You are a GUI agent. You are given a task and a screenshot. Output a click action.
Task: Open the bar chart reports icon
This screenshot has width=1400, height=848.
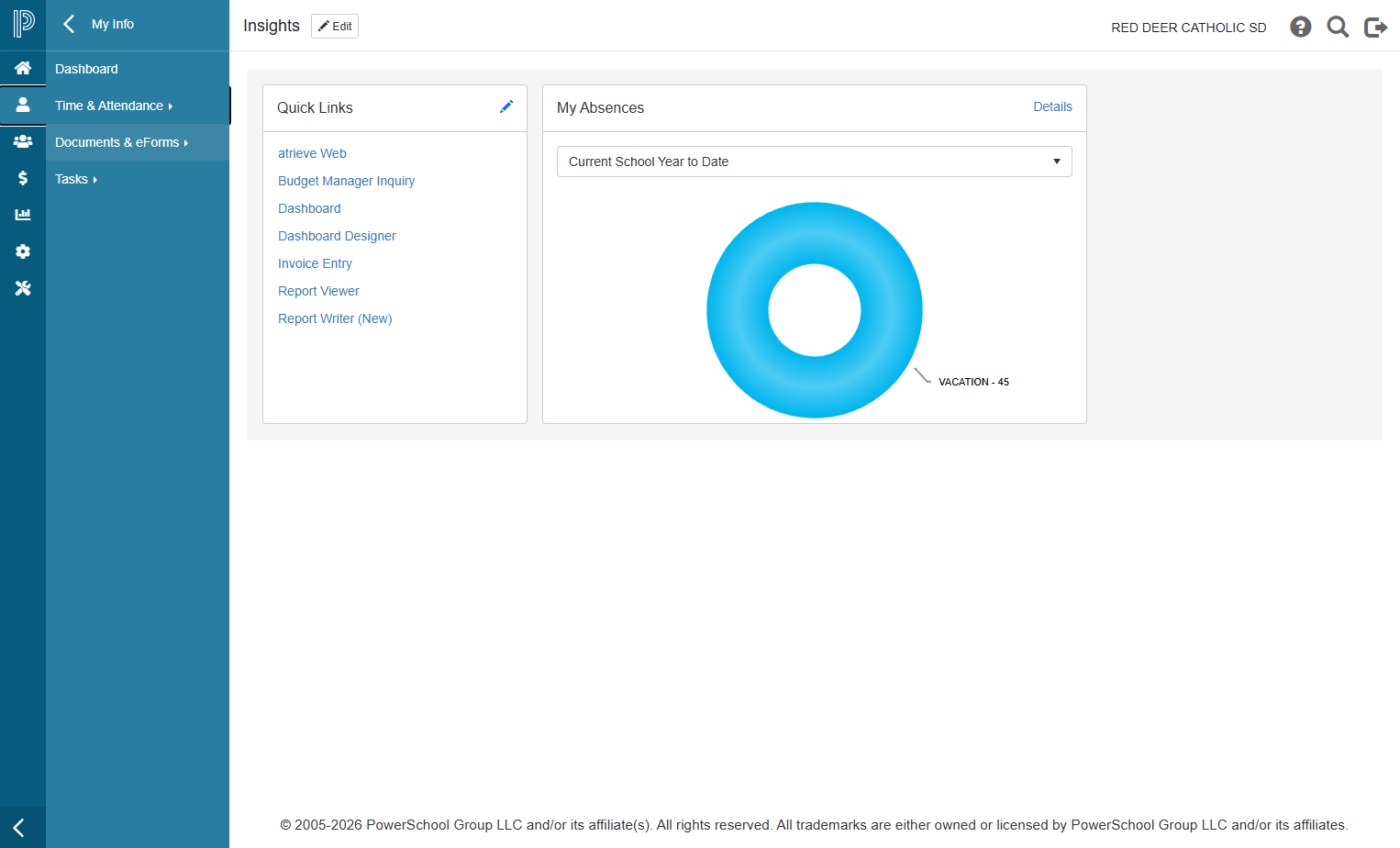[x=23, y=215]
